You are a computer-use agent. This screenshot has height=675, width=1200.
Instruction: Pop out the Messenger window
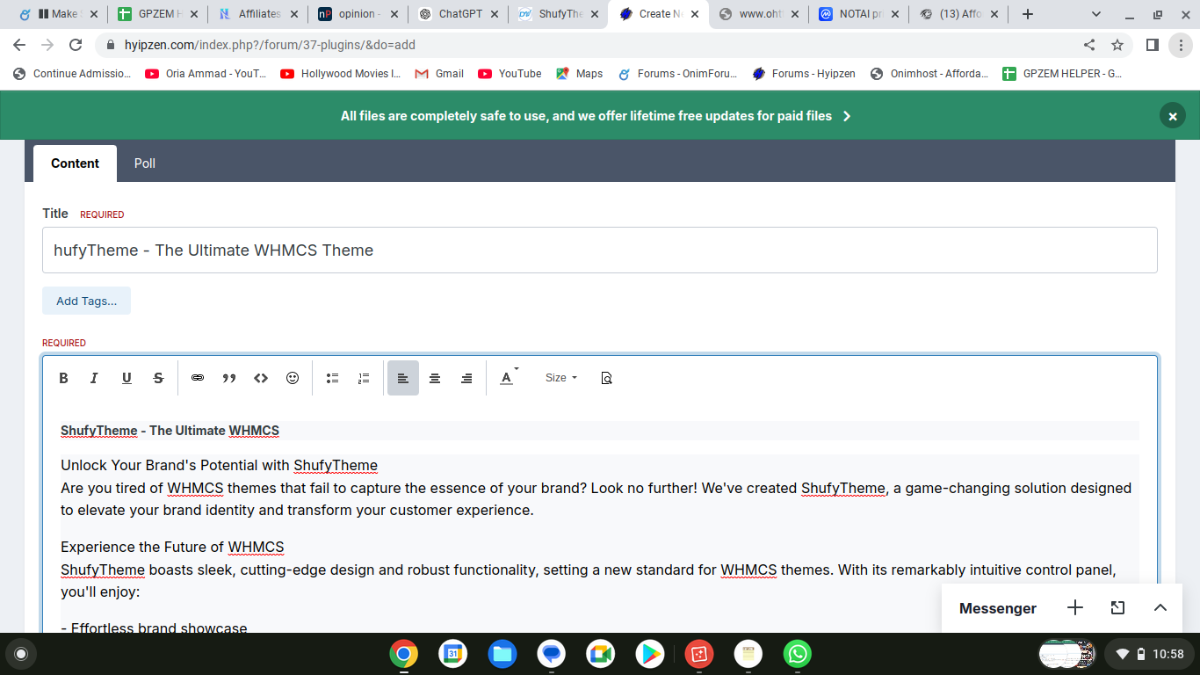coord(1117,608)
